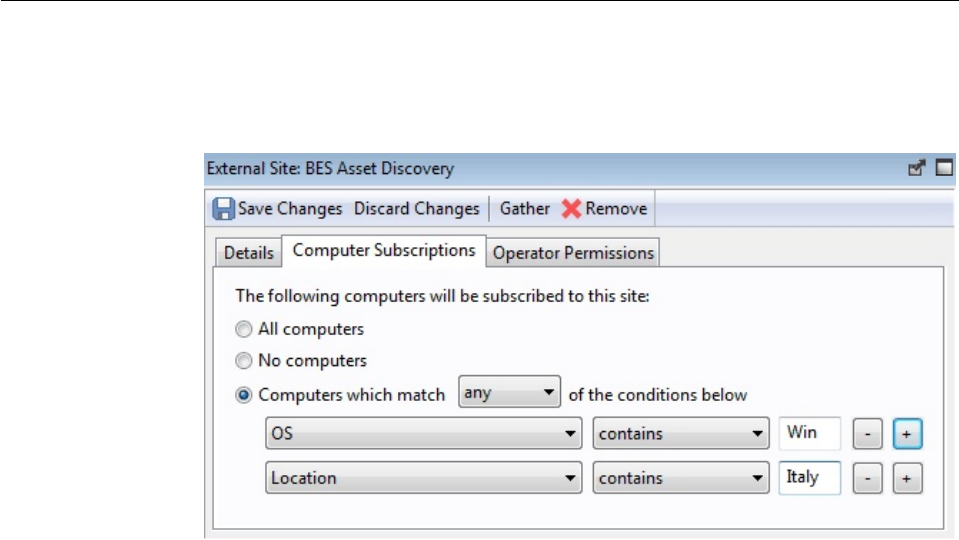Select the All computers radio button
This screenshot has width=959, height=540.
pos(244,329)
